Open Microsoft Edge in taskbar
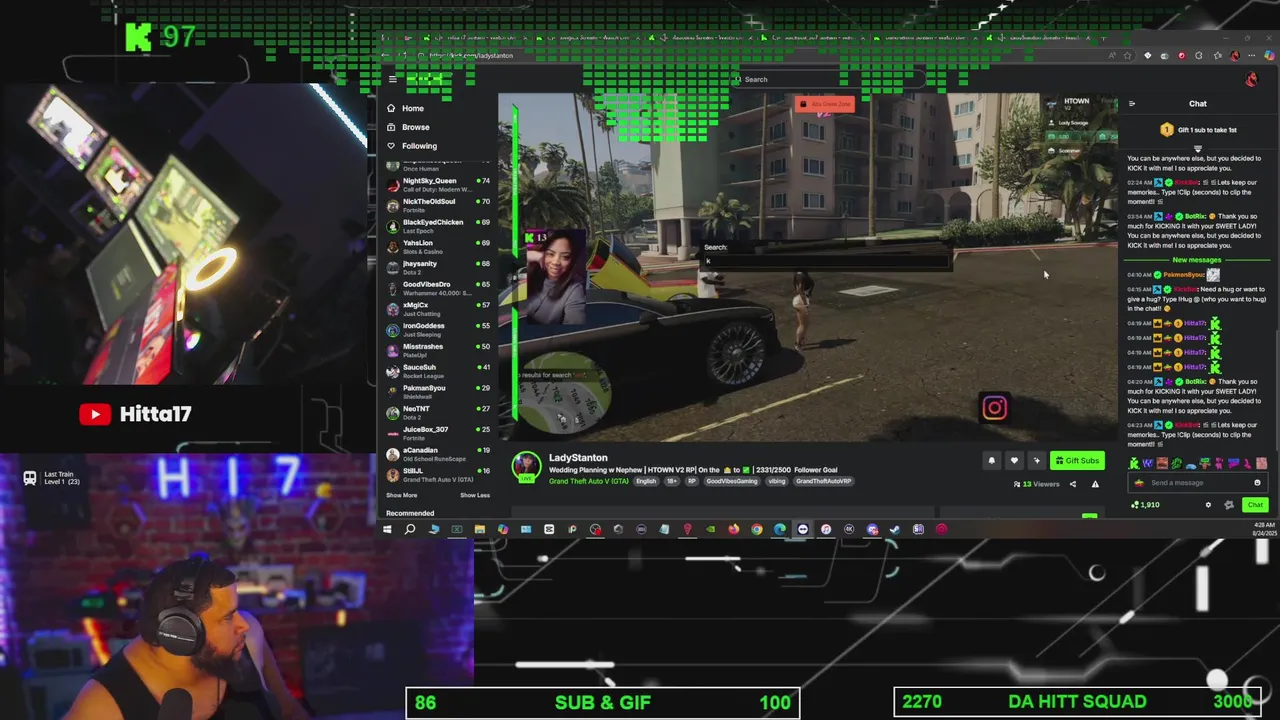The image size is (1280, 720). pos(780,529)
